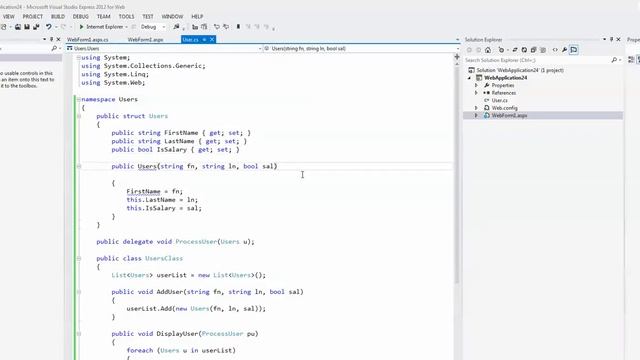Click the Collapse All icon in Solution Explorer
This screenshot has height=360, width=640.
[533, 50]
